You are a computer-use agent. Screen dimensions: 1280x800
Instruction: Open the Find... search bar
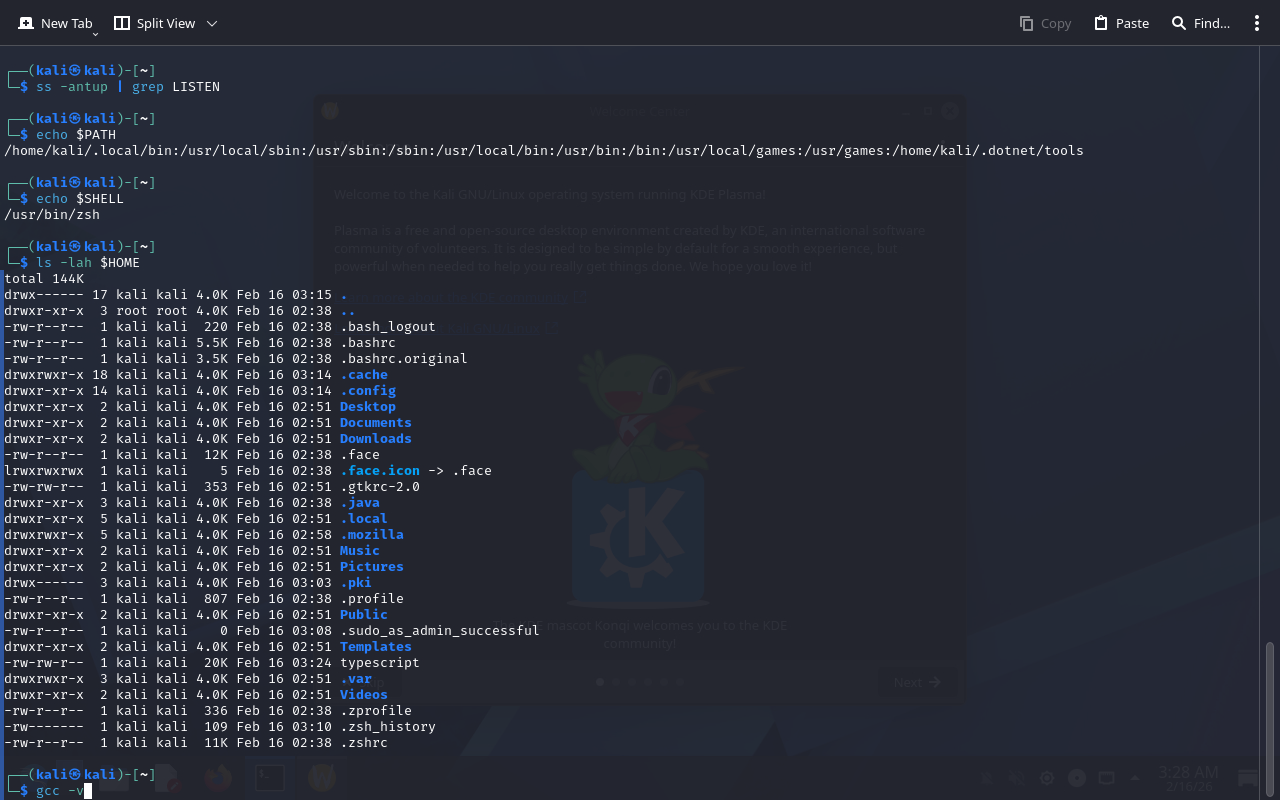(1200, 23)
